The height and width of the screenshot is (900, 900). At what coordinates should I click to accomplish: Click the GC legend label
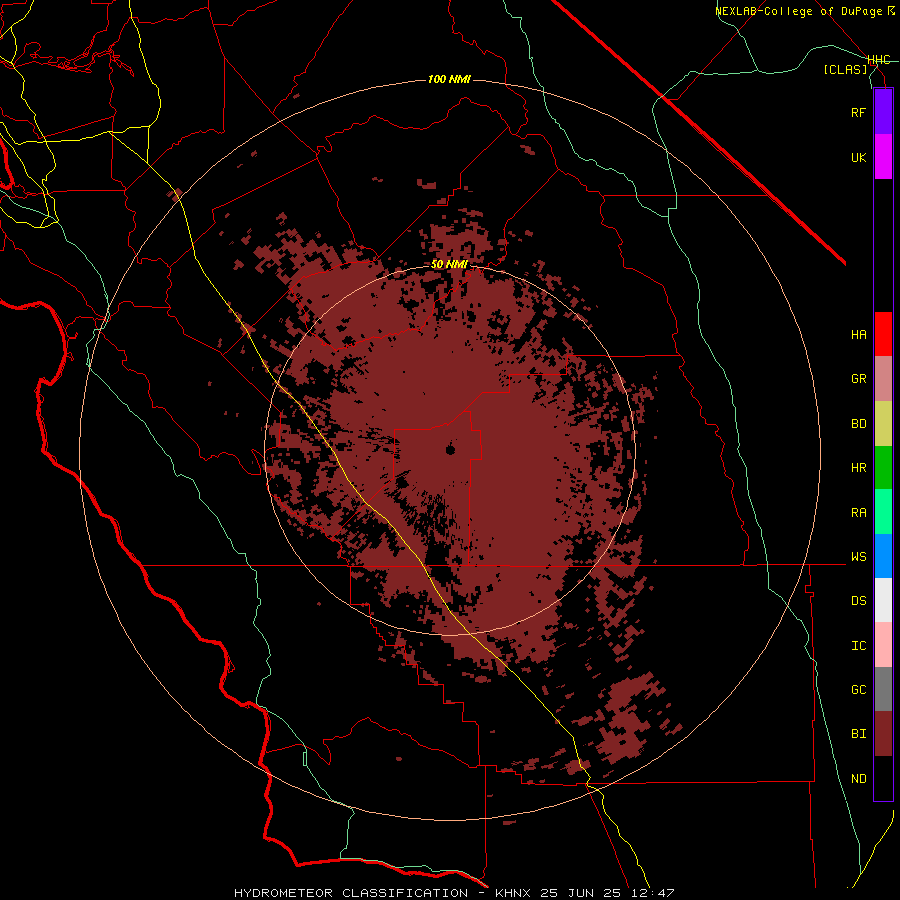[x=858, y=689]
